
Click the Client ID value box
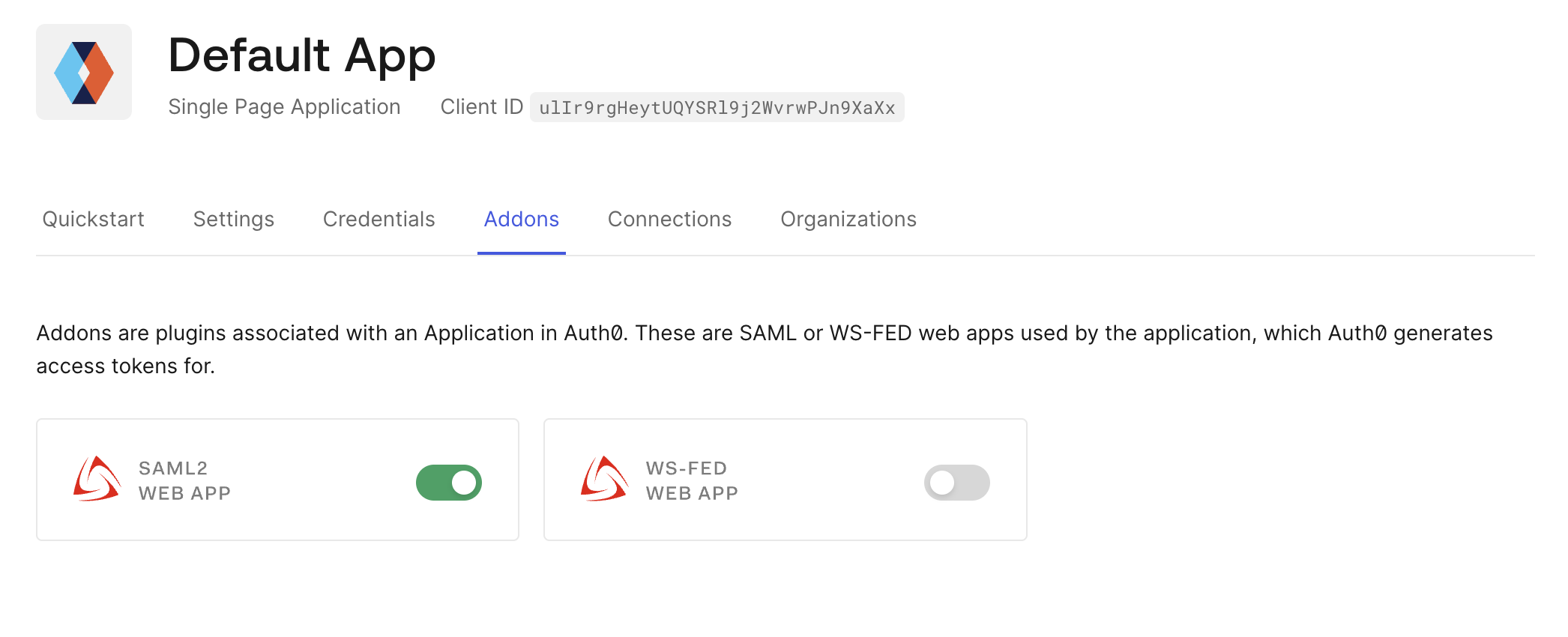[717, 107]
